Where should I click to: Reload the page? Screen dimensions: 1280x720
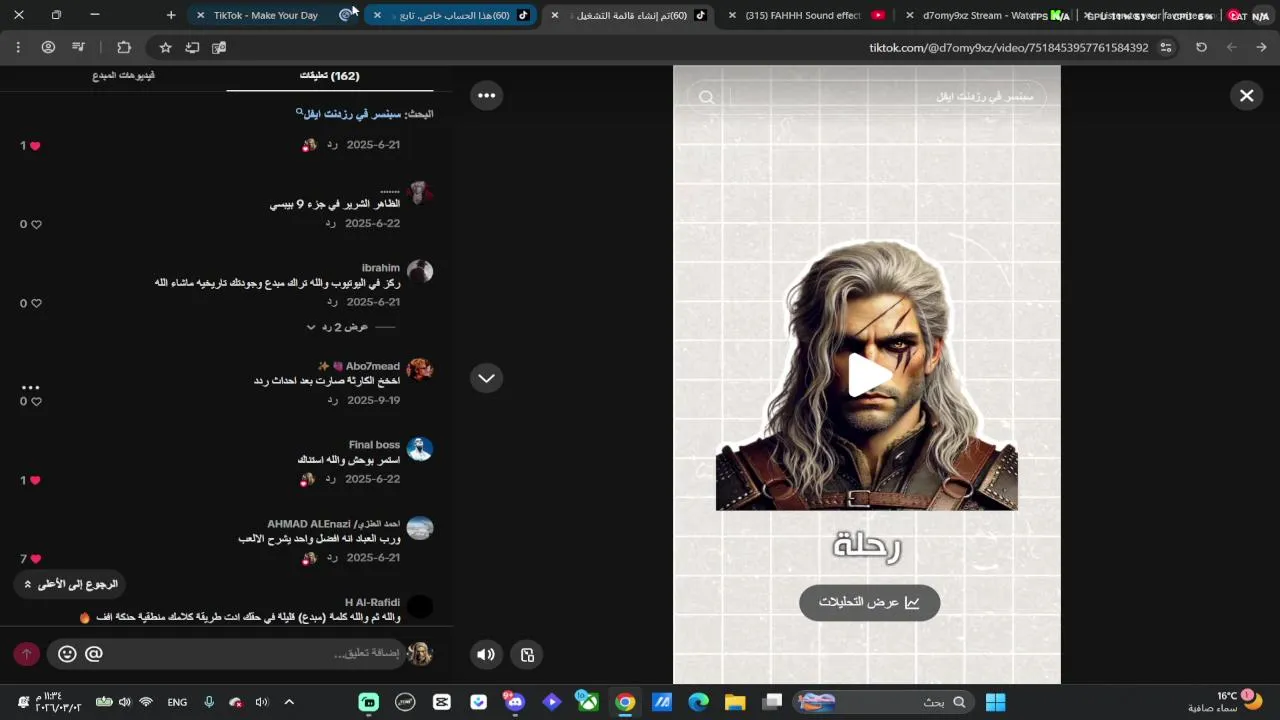click(1201, 47)
